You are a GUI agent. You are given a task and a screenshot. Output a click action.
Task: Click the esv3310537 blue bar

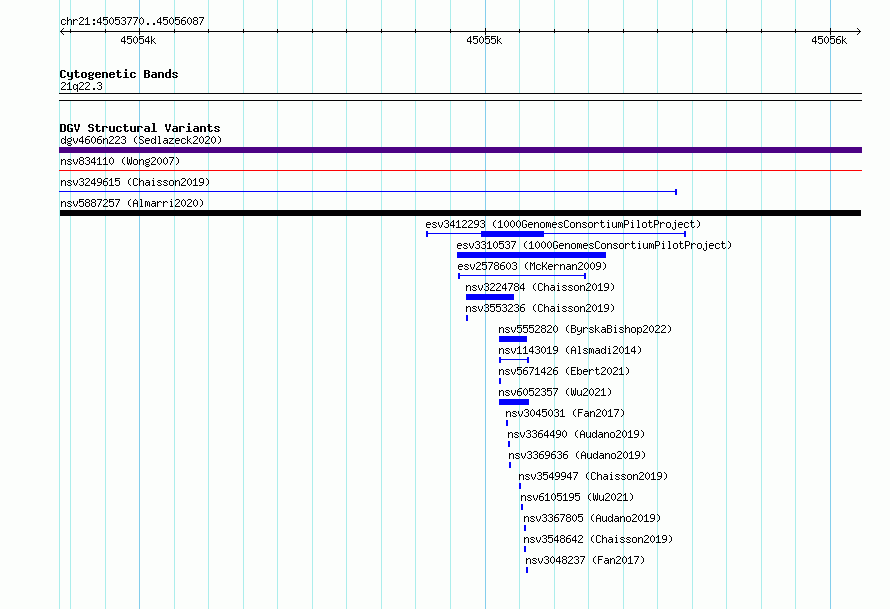[531, 255]
